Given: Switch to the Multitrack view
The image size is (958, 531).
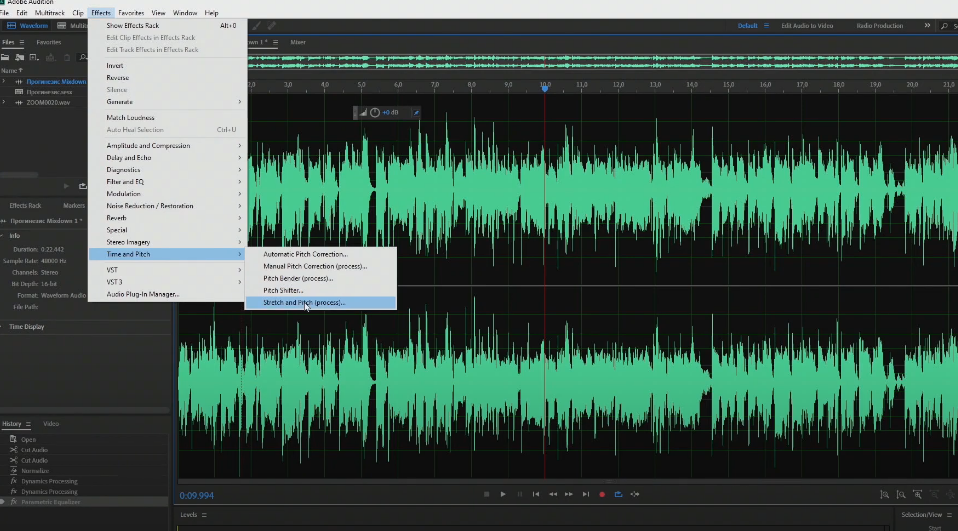Looking at the screenshot, I should (x=72, y=26).
